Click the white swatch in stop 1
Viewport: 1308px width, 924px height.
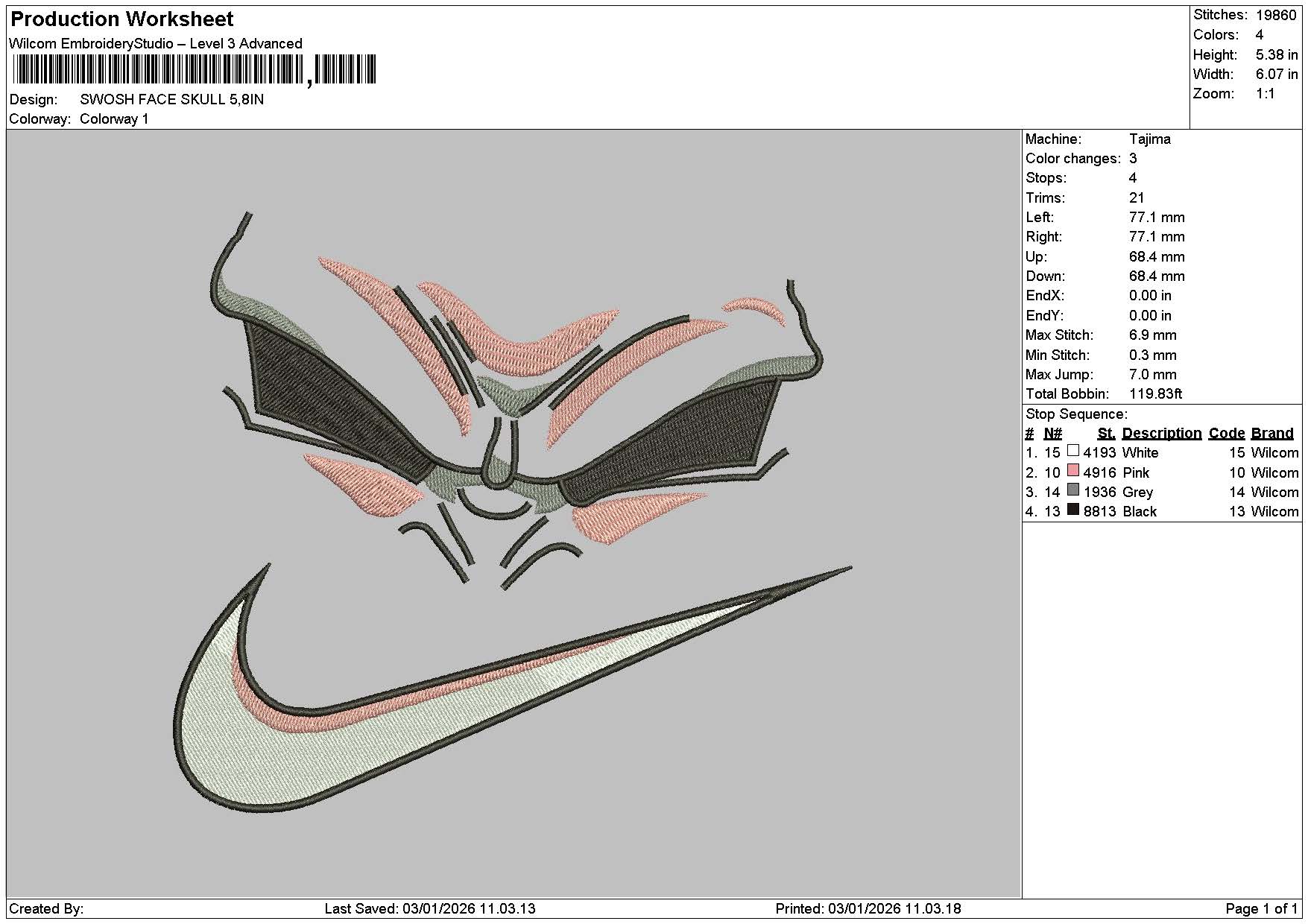click(x=1073, y=451)
